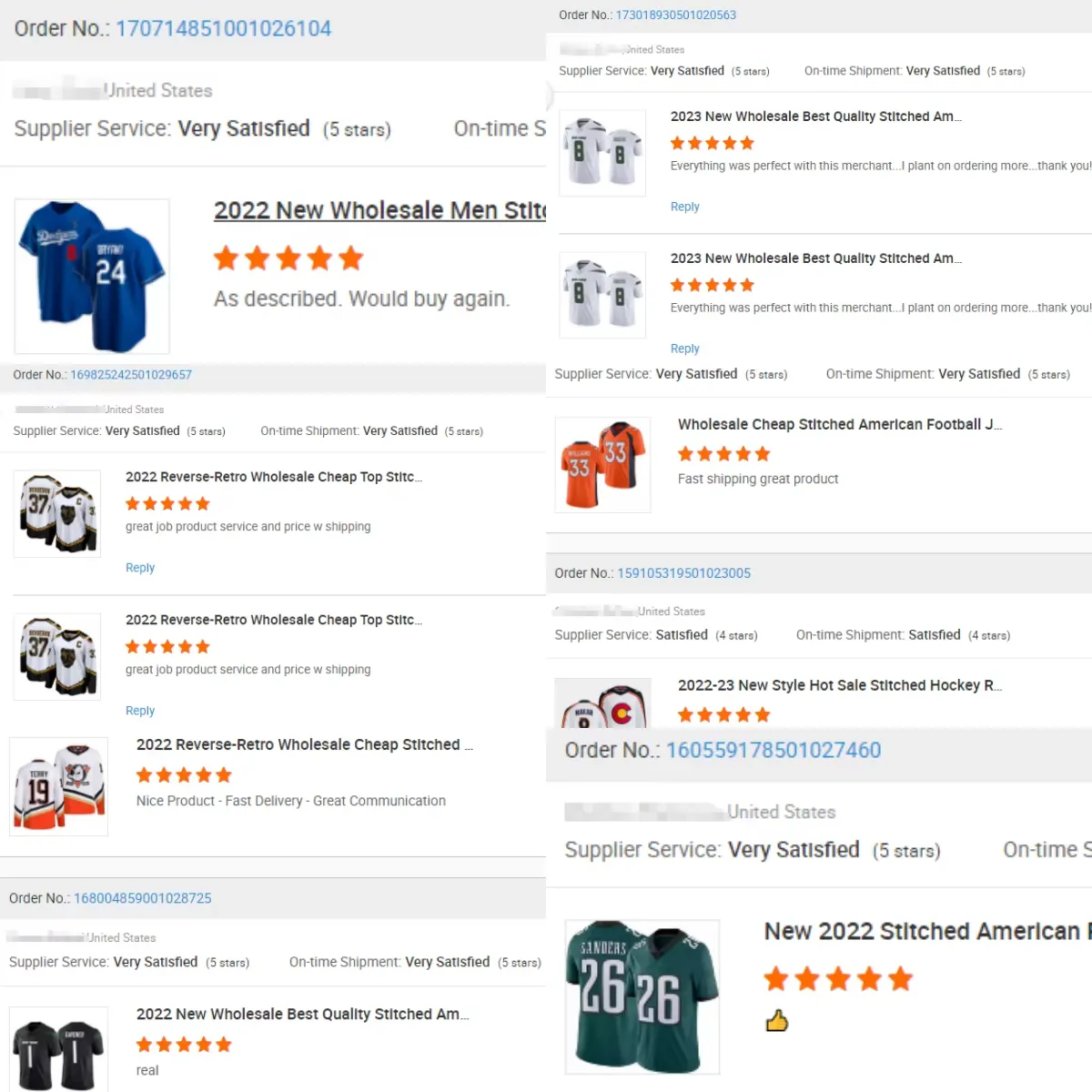Click the star rating beside the Dodgers jersey
The image size is (1092, 1092).
(x=288, y=259)
